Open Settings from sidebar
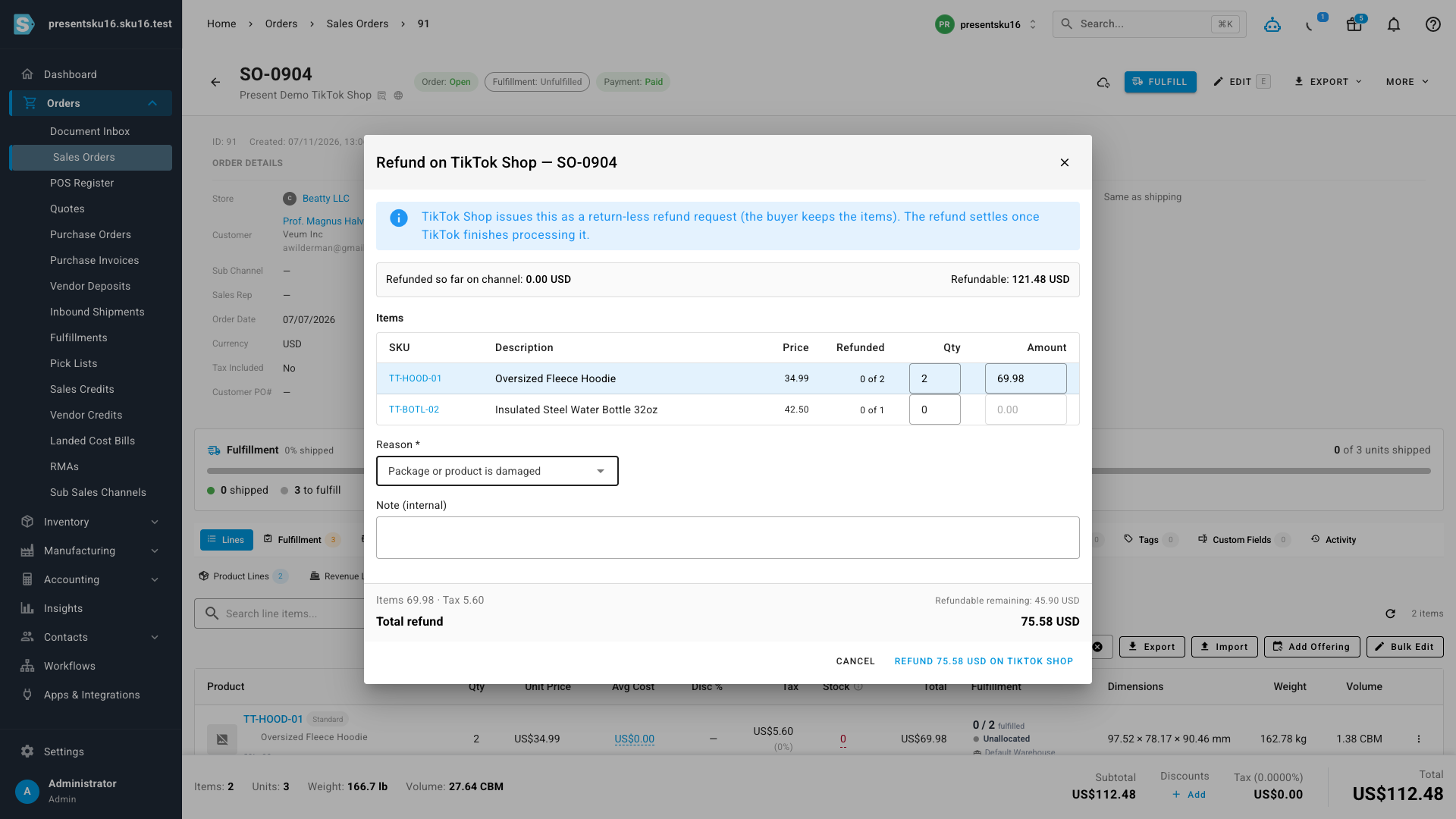The height and width of the screenshot is (819, 1456). pos(91,752)
